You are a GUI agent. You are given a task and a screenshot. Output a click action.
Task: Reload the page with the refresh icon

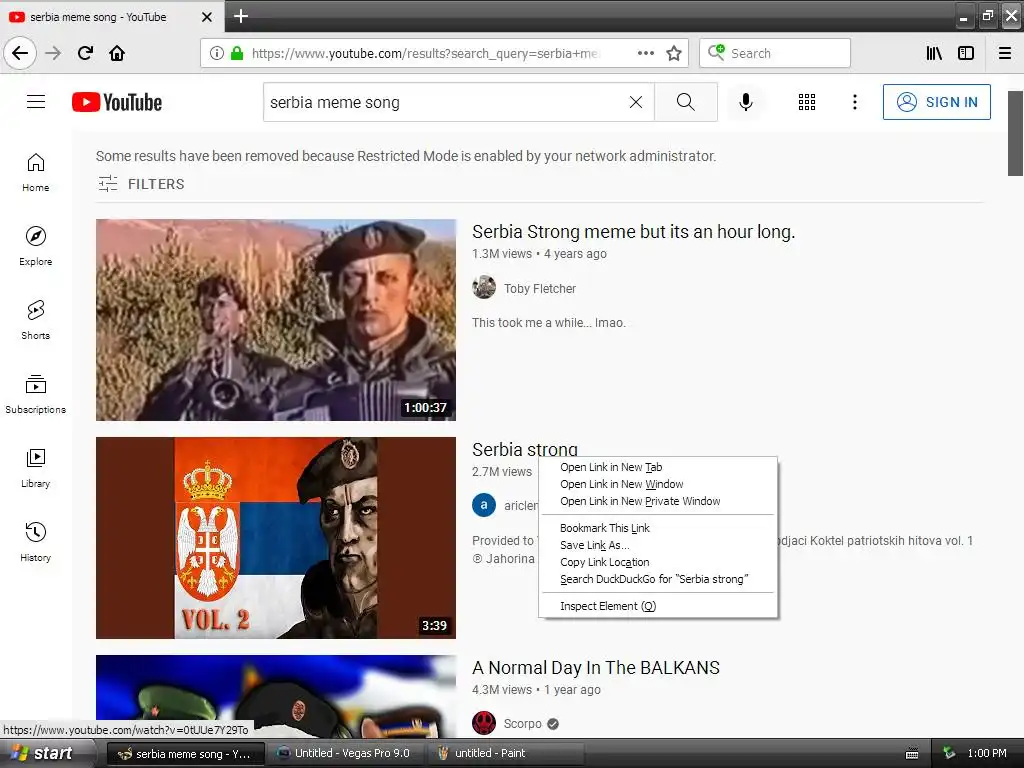pos(85,53)
